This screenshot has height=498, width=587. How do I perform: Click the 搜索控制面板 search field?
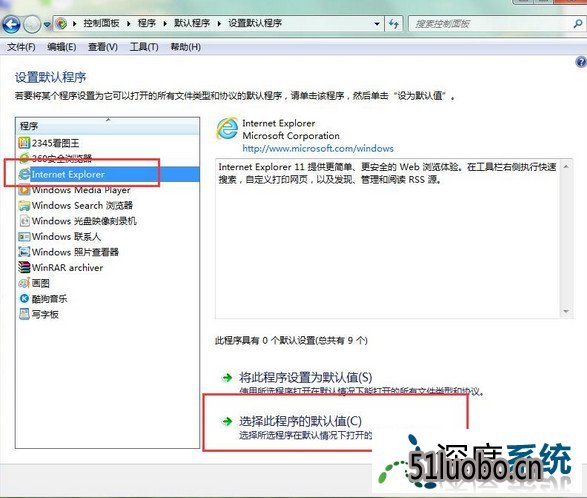click(490, 24)
